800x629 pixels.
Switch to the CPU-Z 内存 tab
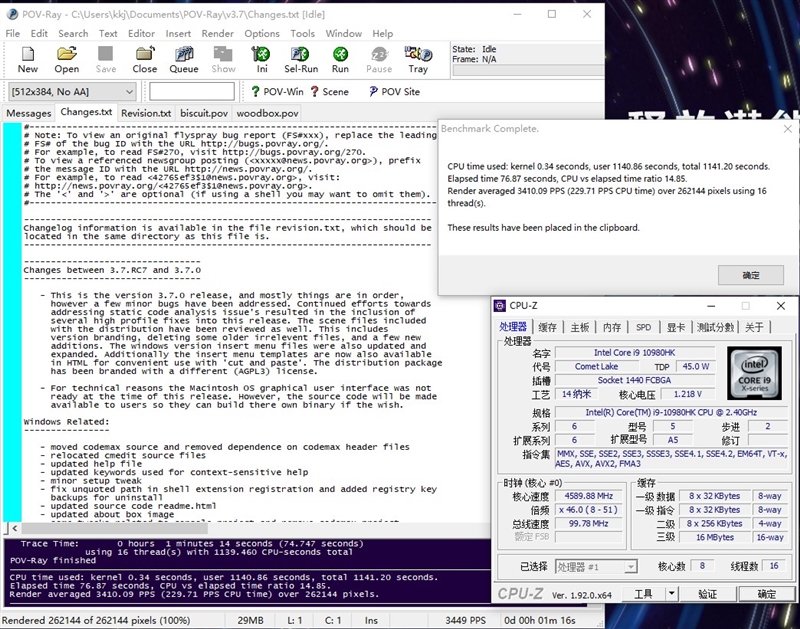(612, 327)
